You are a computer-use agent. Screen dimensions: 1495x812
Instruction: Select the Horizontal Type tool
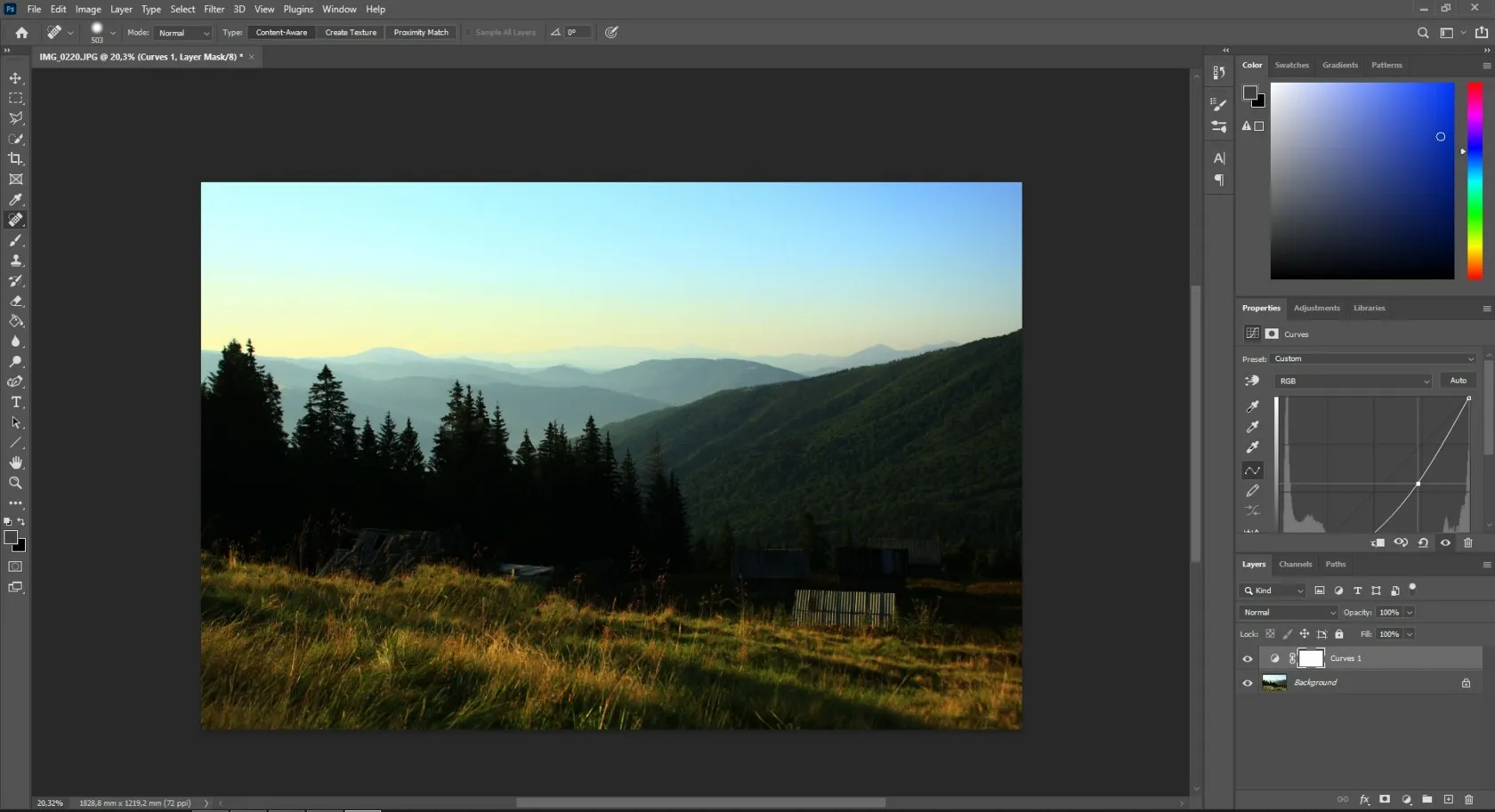pyautogui.click(x=16, y=402)
